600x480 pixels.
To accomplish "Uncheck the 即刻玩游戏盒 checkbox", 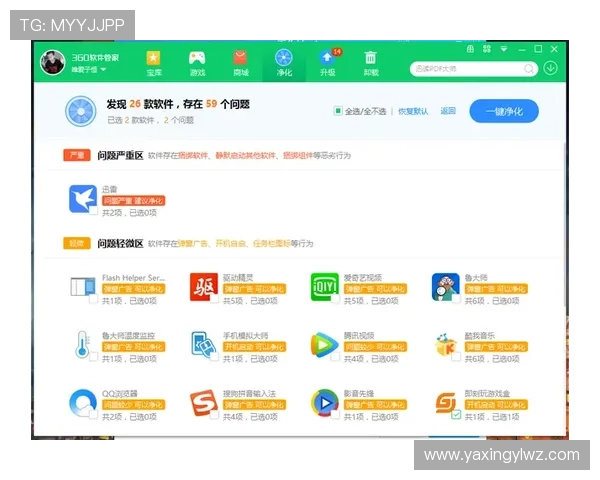I will [456, 415].
